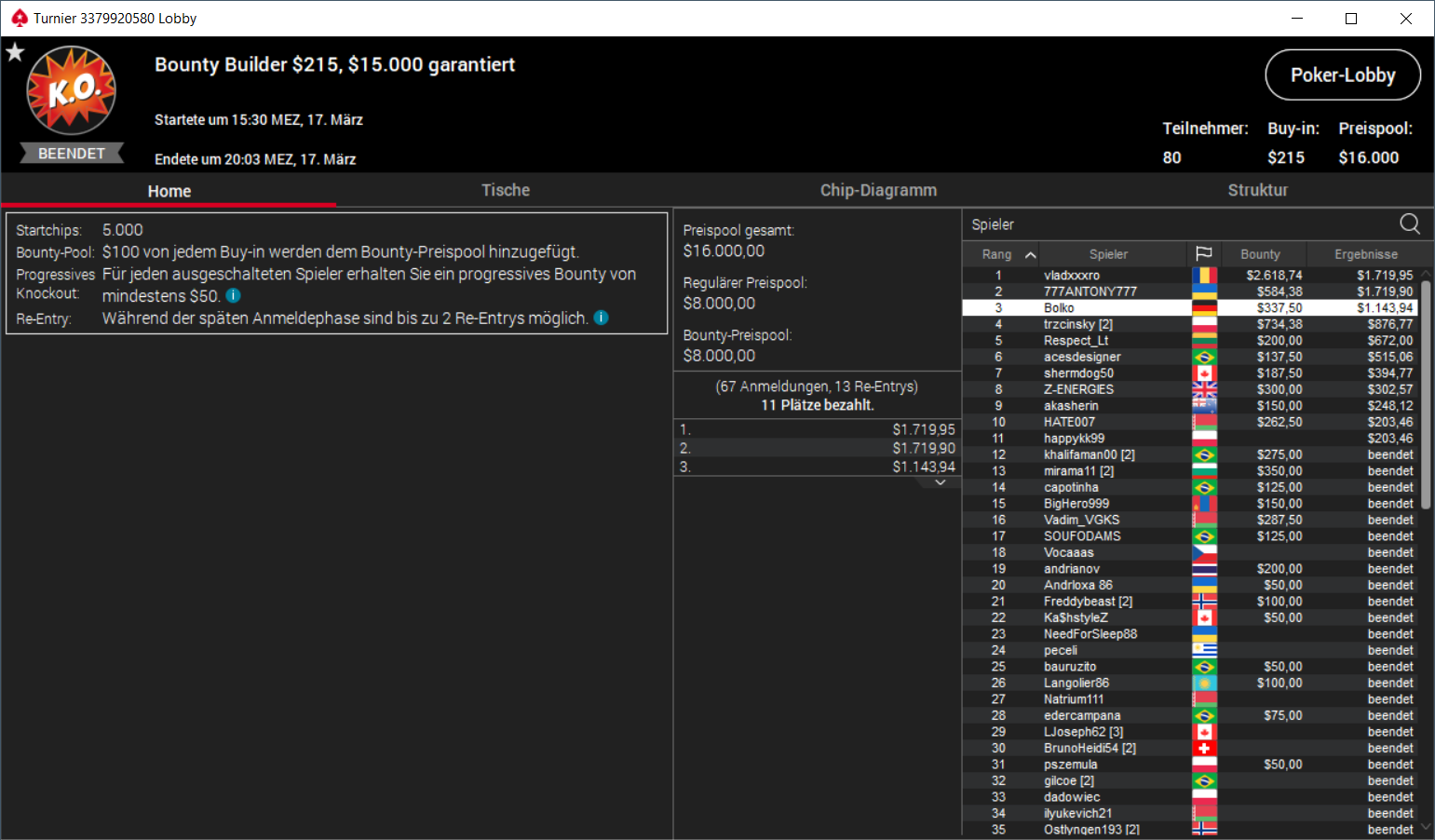Click the favorite star icon

tap(15, 52)
